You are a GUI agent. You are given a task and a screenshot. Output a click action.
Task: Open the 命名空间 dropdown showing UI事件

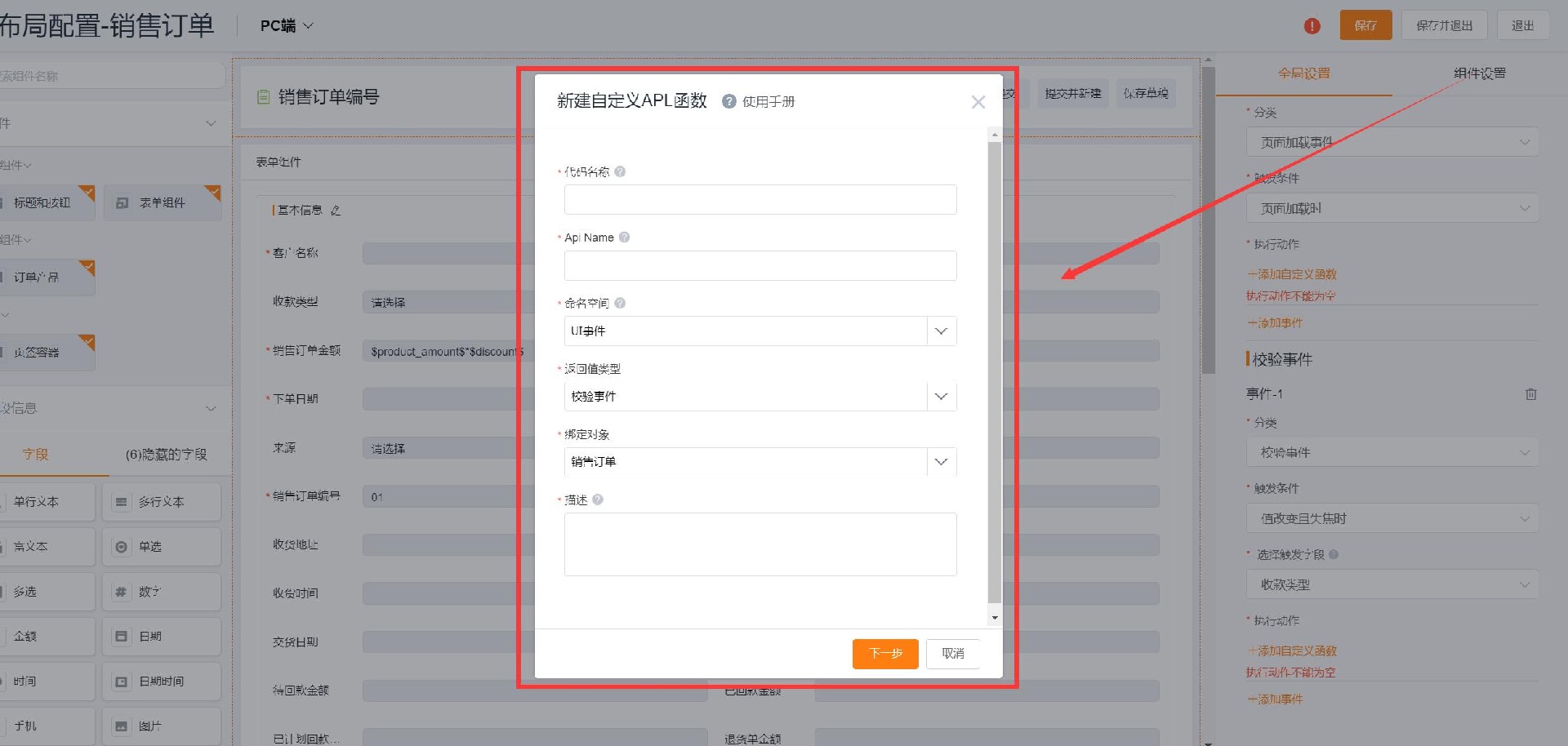coord(760,331)
